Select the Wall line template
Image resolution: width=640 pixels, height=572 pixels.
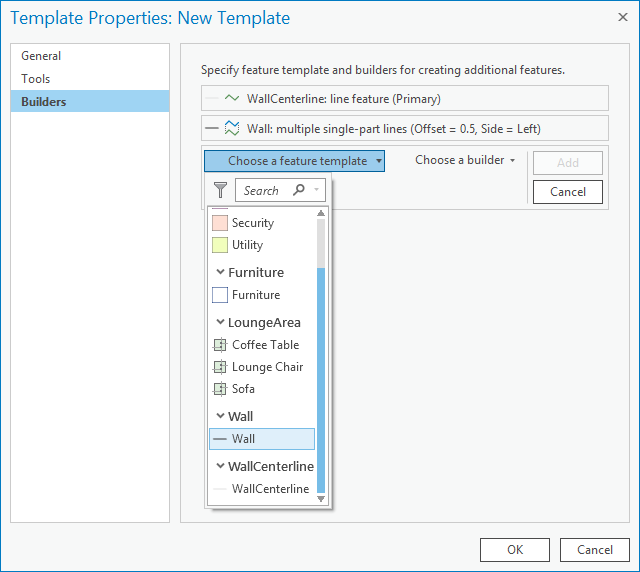point(262,439)
